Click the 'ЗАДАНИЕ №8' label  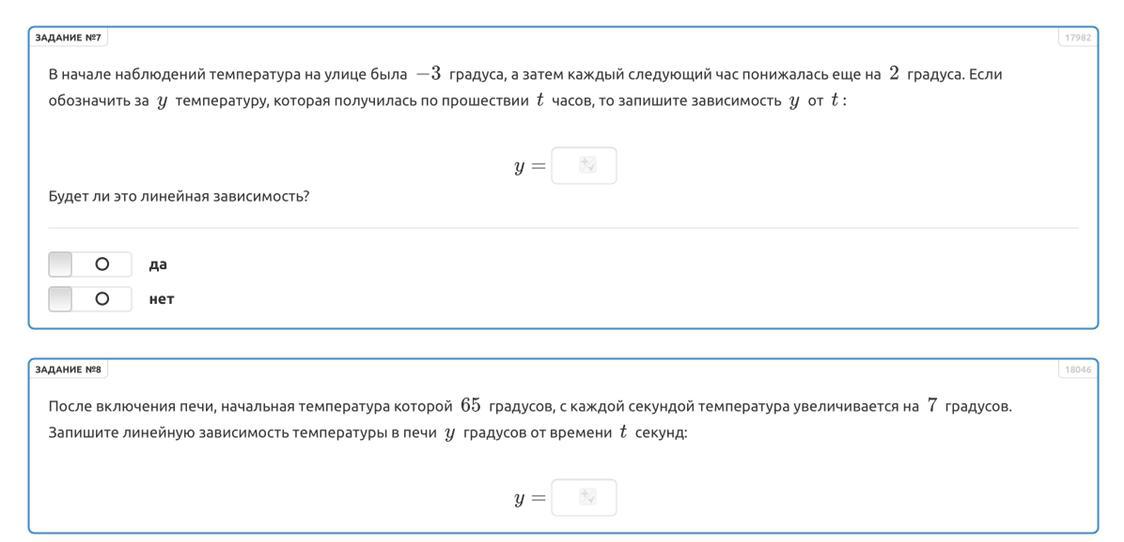pos(68,369)
